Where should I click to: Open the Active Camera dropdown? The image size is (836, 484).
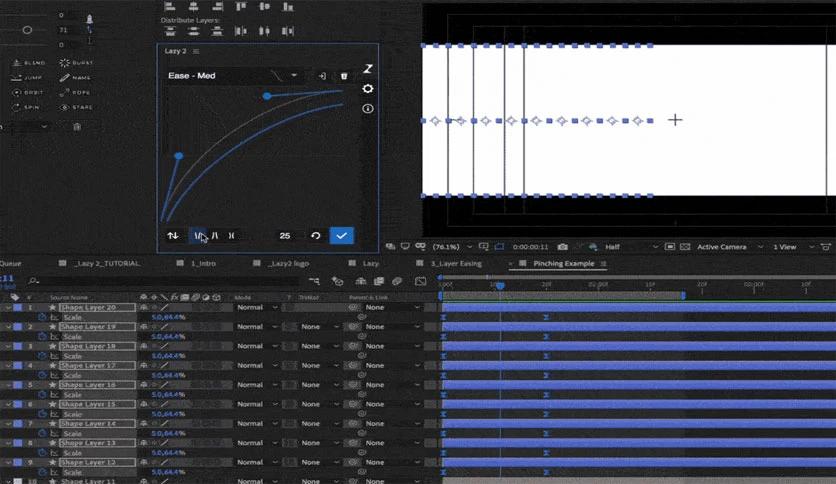pos(730,247)
